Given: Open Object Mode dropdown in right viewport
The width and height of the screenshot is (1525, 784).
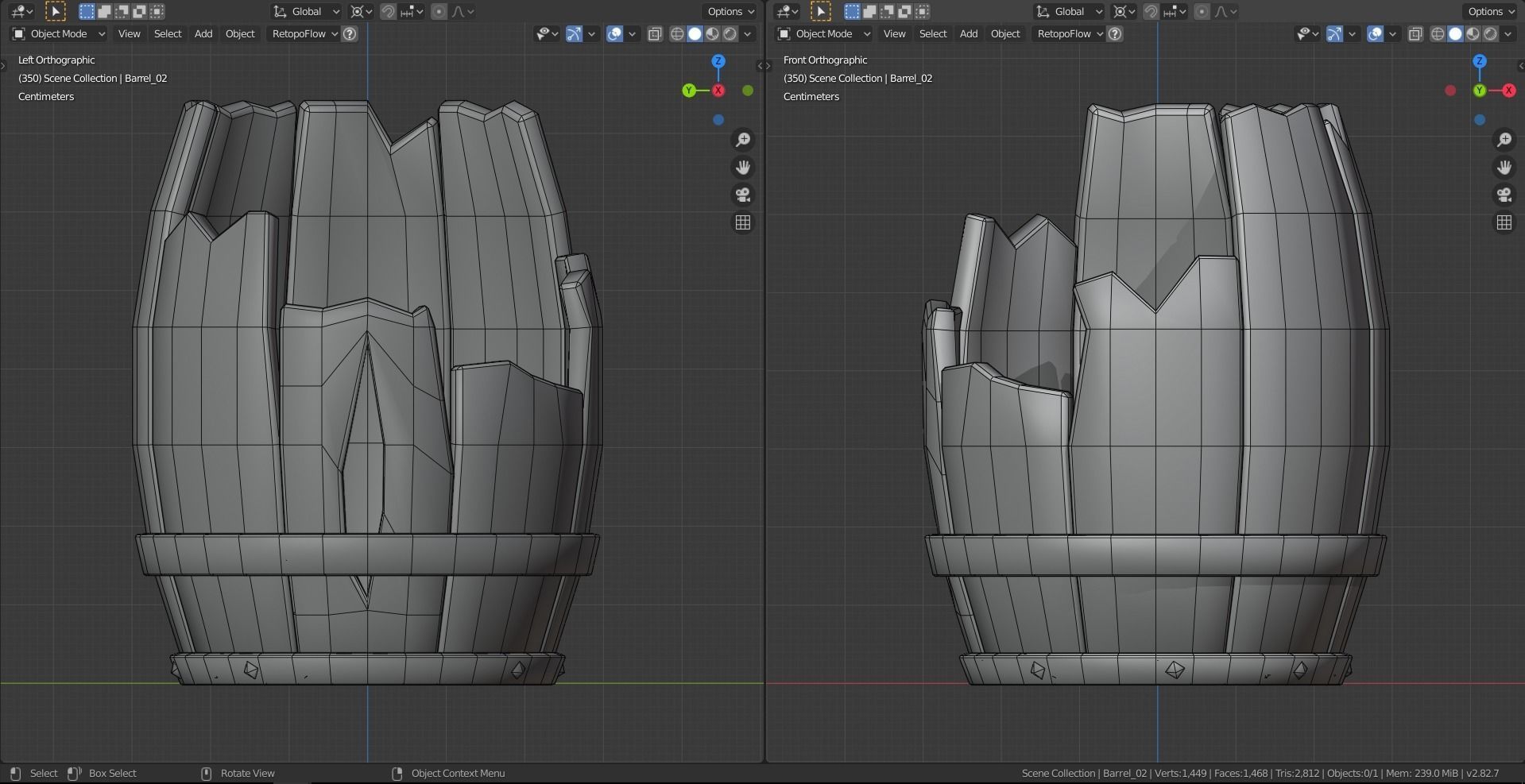Looking at the screenshot, I should tap(824, 33).
